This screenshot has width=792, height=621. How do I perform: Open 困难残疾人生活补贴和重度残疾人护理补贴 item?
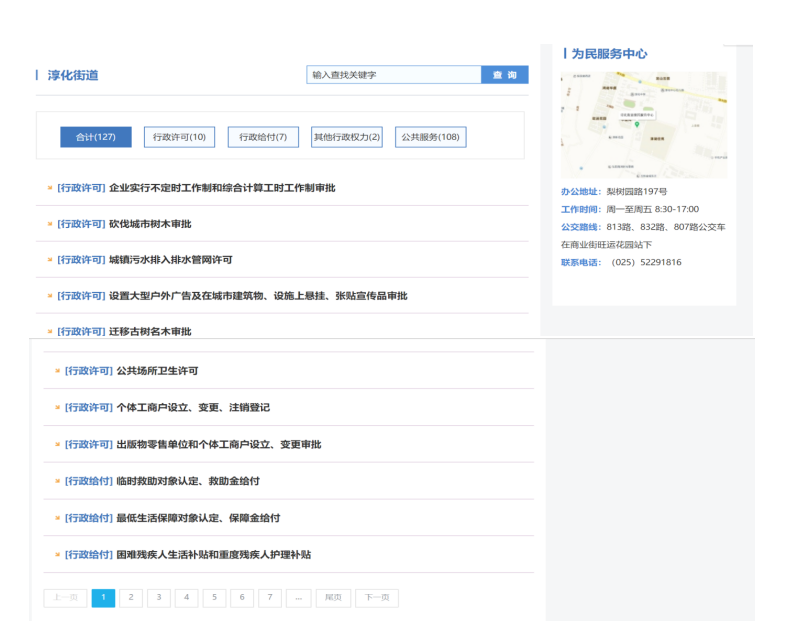point(214,555)
